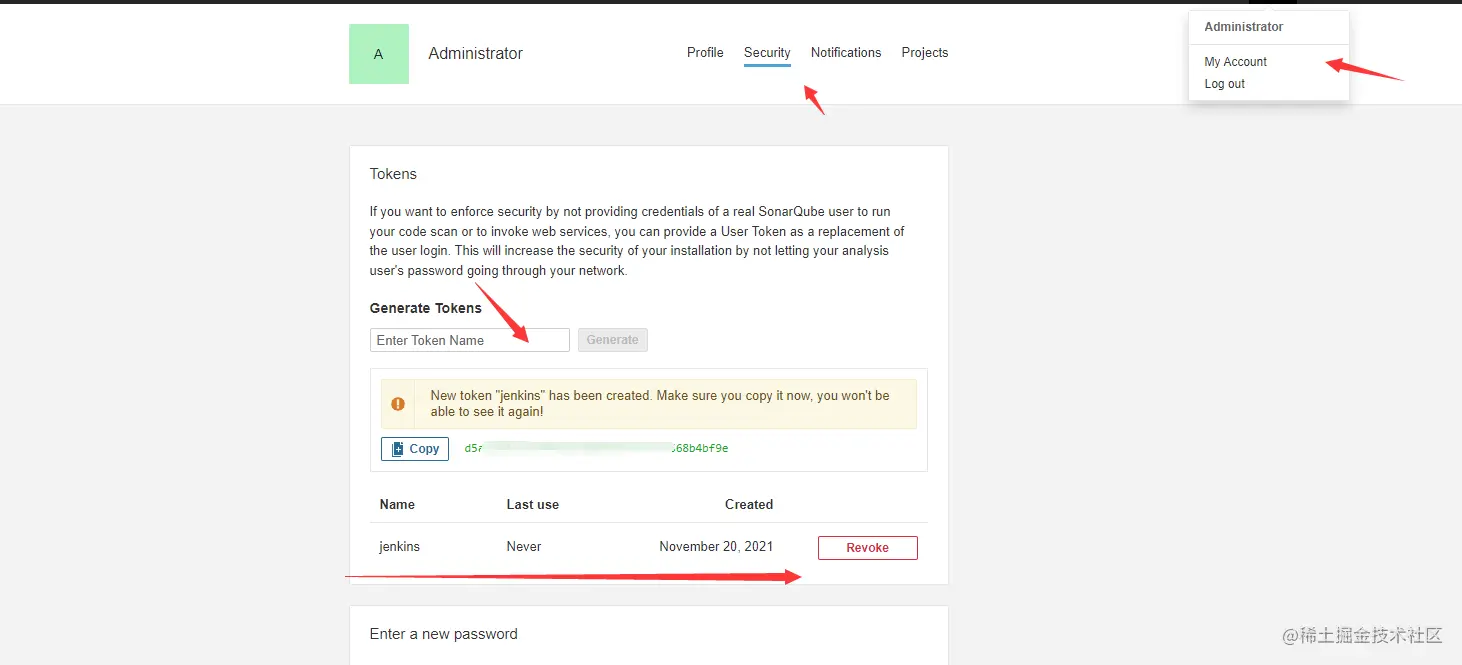Select Log out in the user menu
Image resolution: width=1462 pixels, height=665 pixels.
(1224, 84)
